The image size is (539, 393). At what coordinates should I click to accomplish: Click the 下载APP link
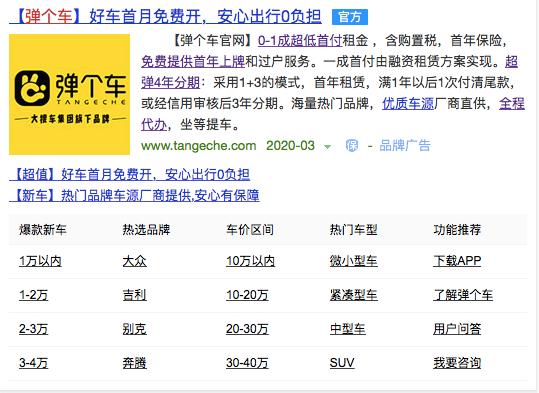tap(457, 261)
